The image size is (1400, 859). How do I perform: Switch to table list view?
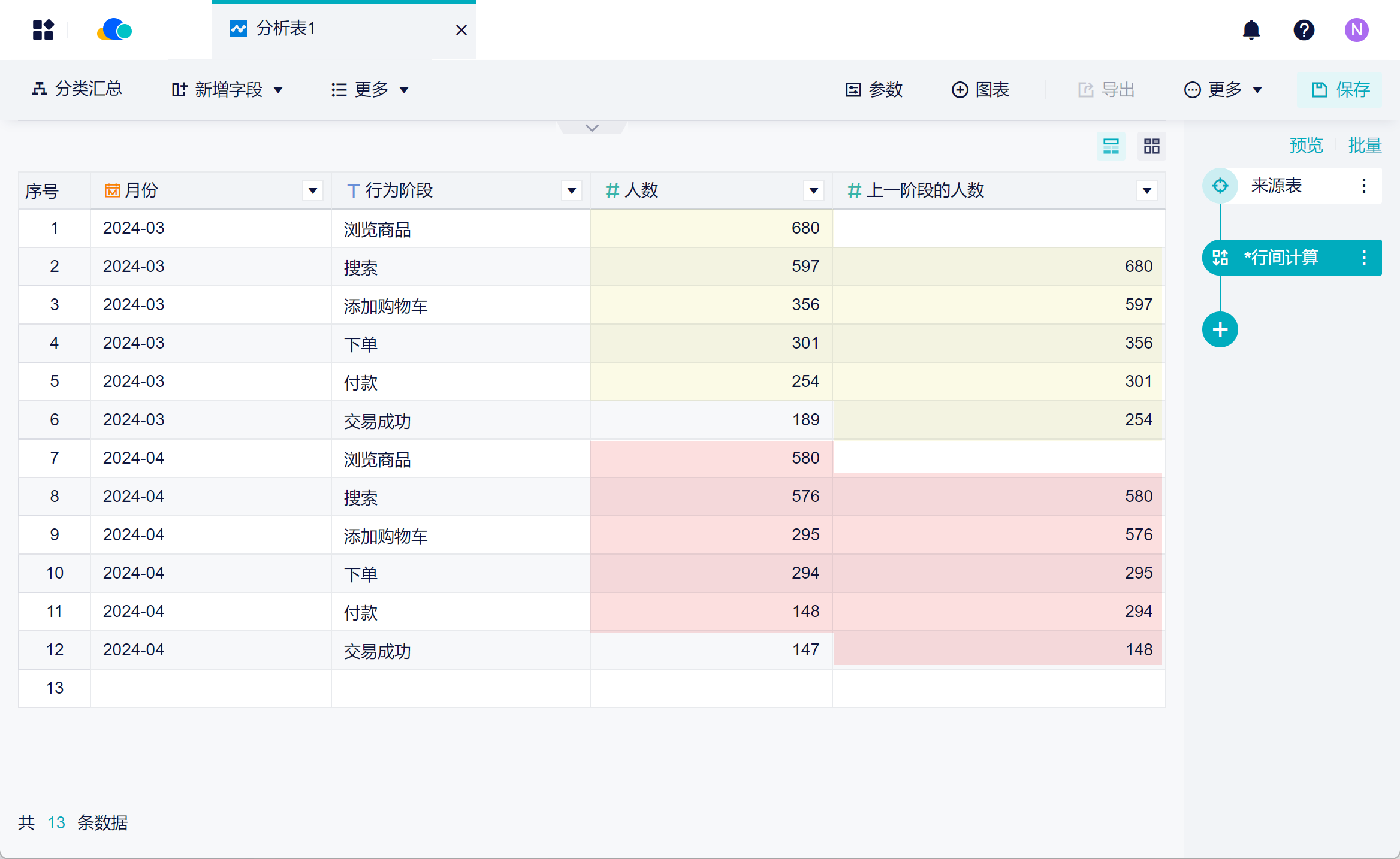click(x=1111, y=146)
